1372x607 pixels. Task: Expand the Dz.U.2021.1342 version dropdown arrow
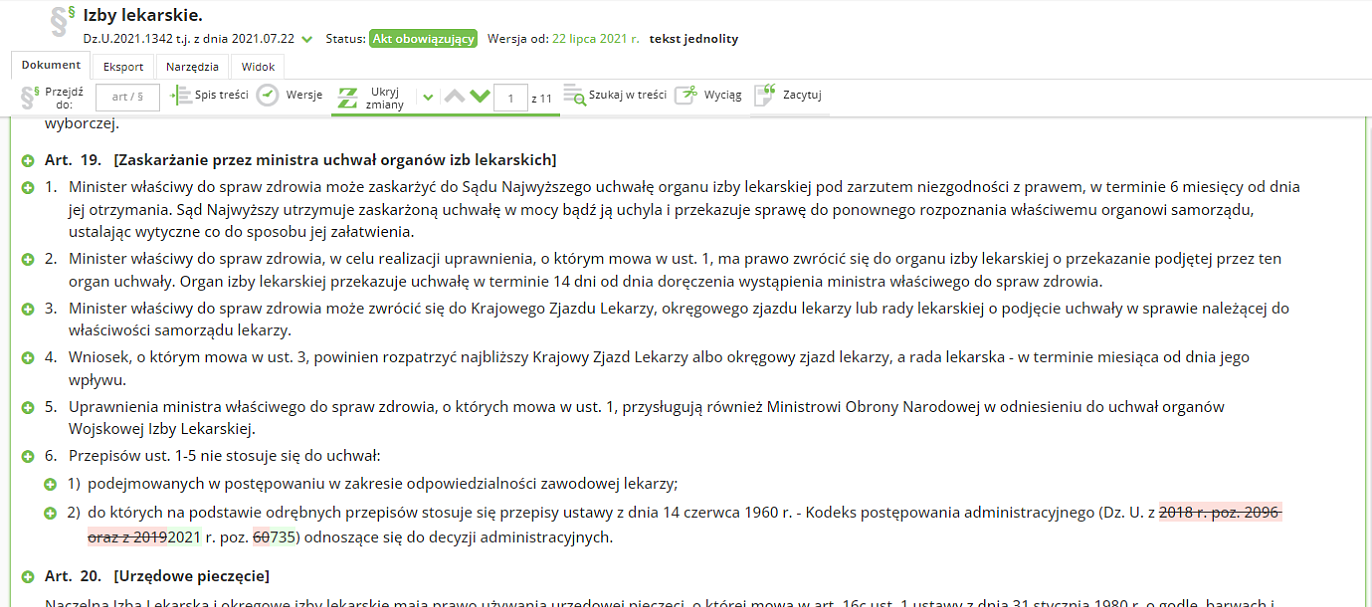coord(307,40)
